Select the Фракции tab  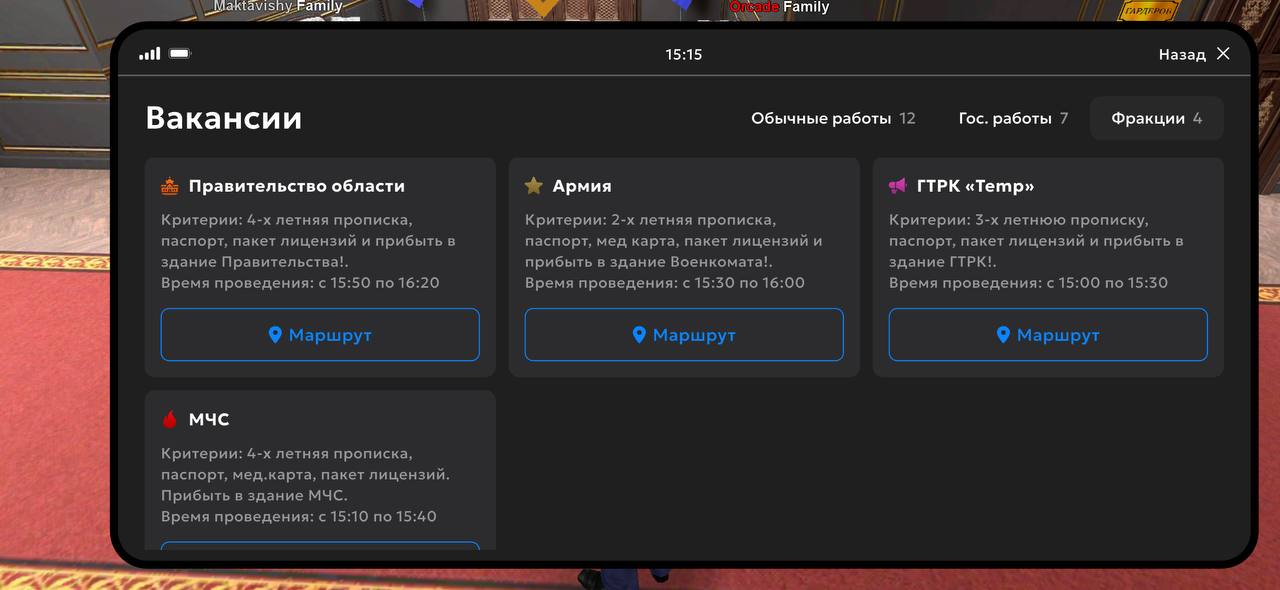(1156, 118)
